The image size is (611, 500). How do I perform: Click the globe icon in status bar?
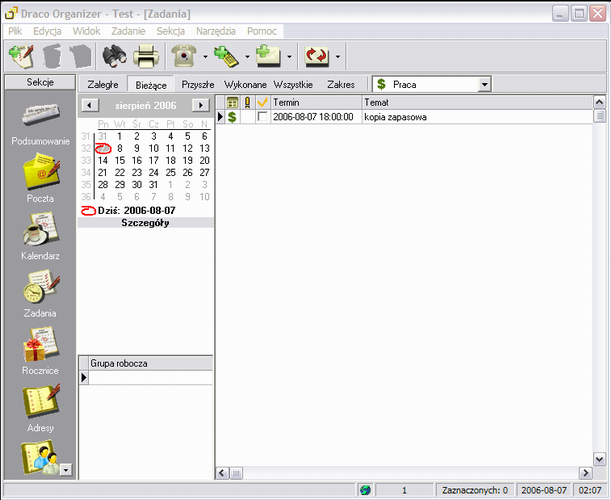click(x=365, y=490)
